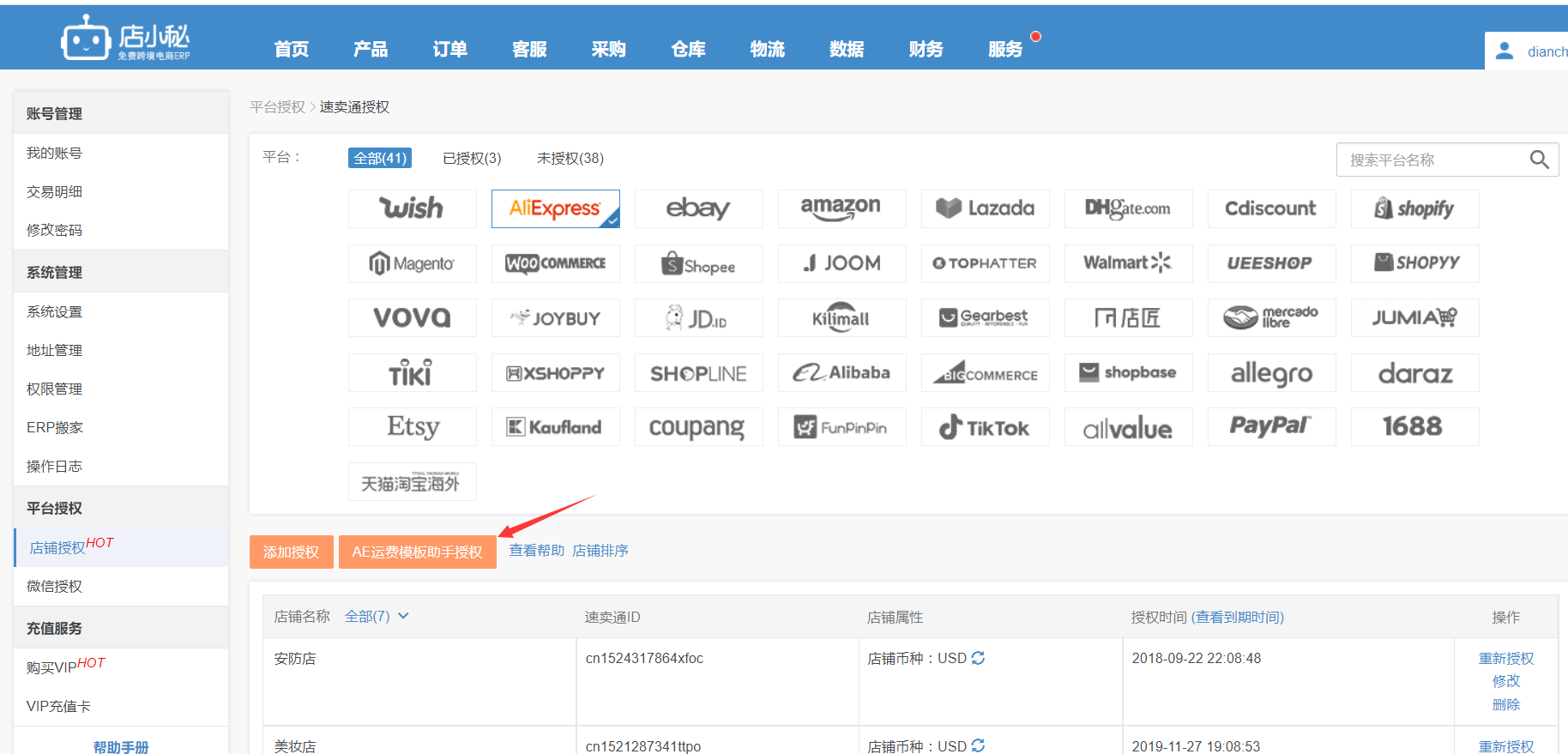Select the TikTok platform logo
This screenshot has height=754, width=1568.
click(x=985, y=426)
